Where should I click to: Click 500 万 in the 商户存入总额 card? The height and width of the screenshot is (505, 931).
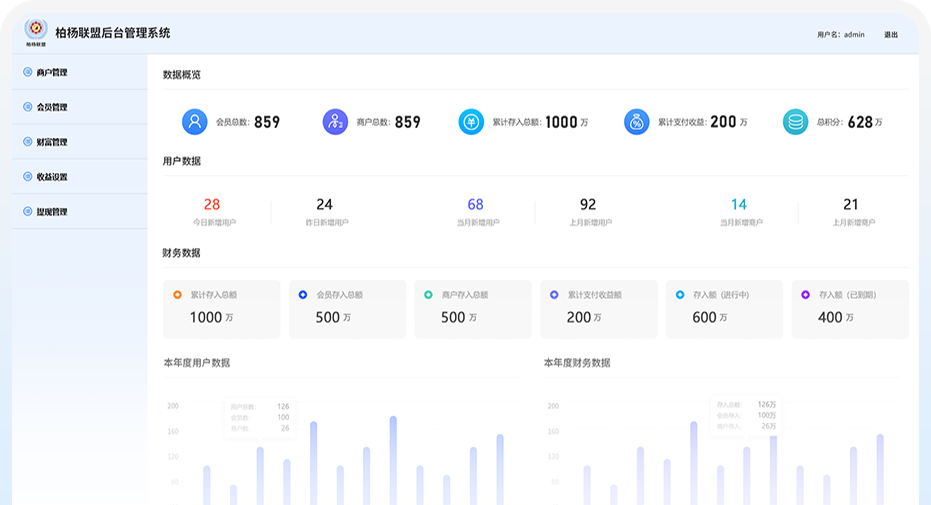click(x=458, y=317)
